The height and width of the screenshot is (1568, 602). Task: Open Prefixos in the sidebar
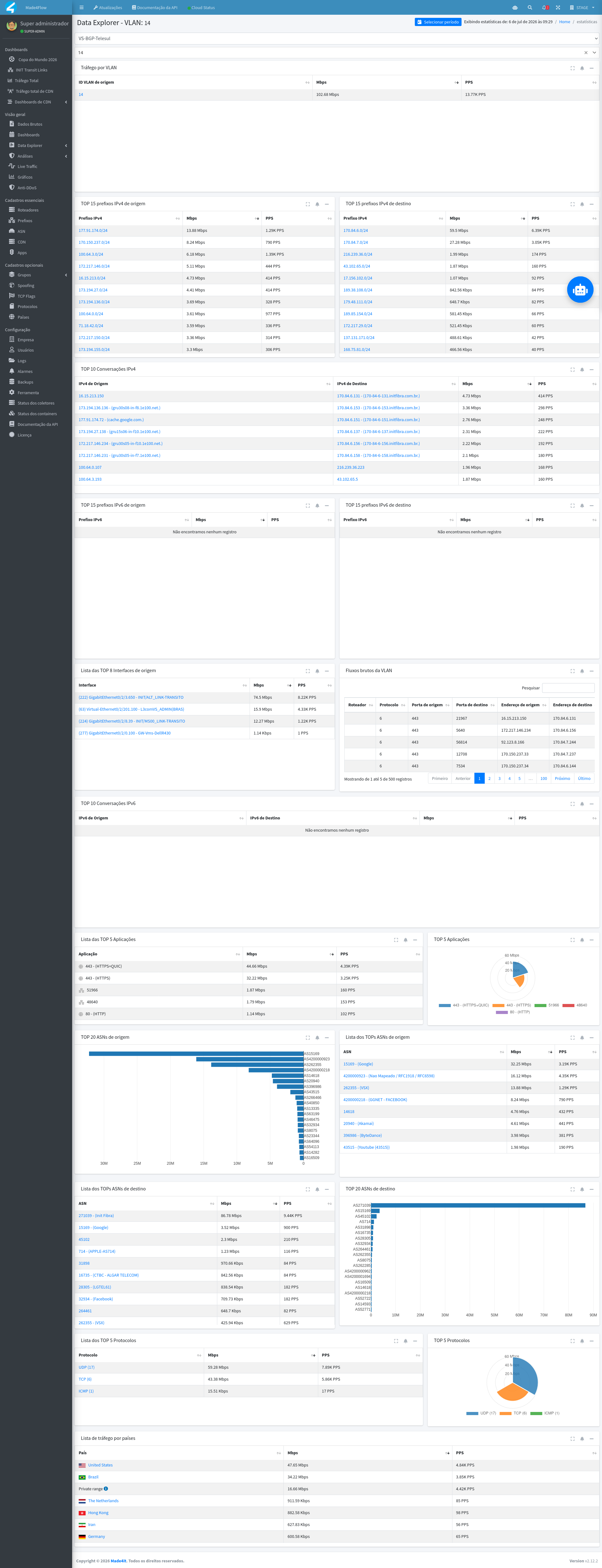point(24,220)
